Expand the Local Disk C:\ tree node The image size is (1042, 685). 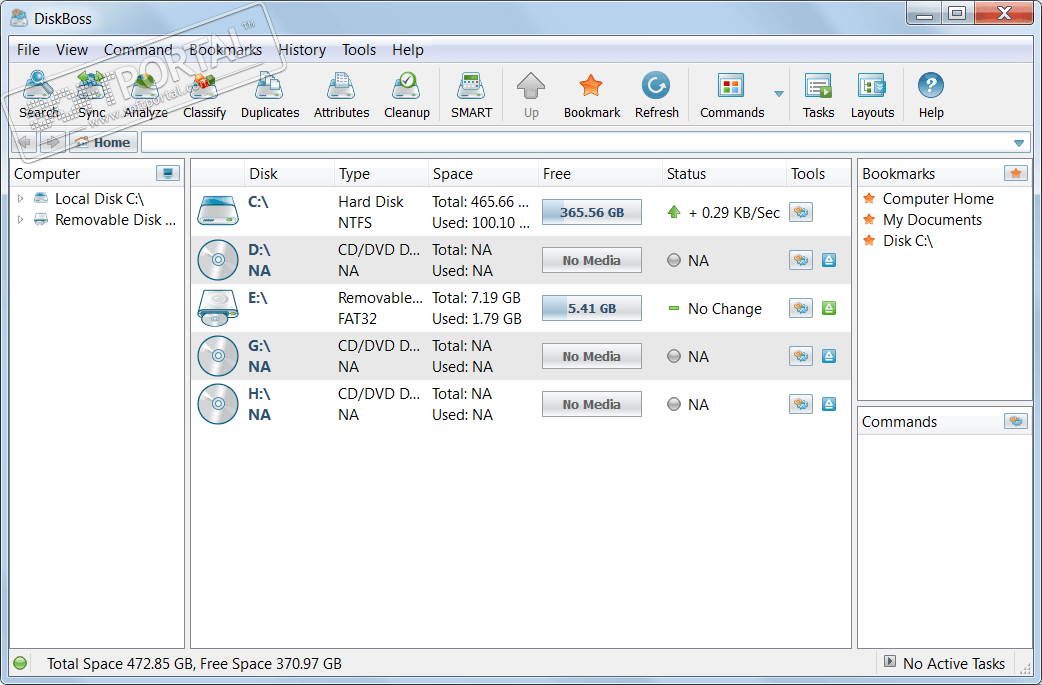(x=21, y=199)
